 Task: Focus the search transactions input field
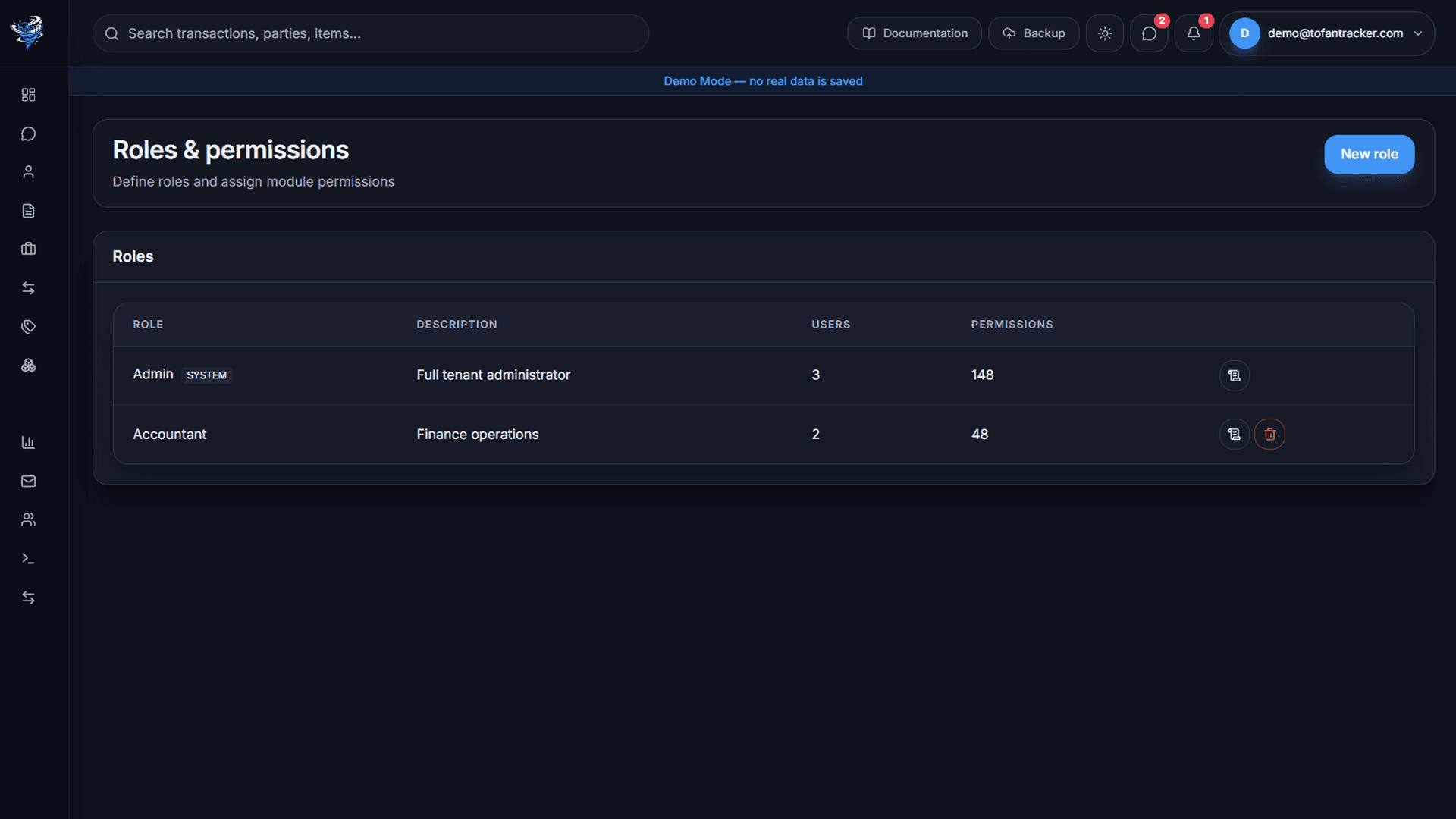pos(371,33)
